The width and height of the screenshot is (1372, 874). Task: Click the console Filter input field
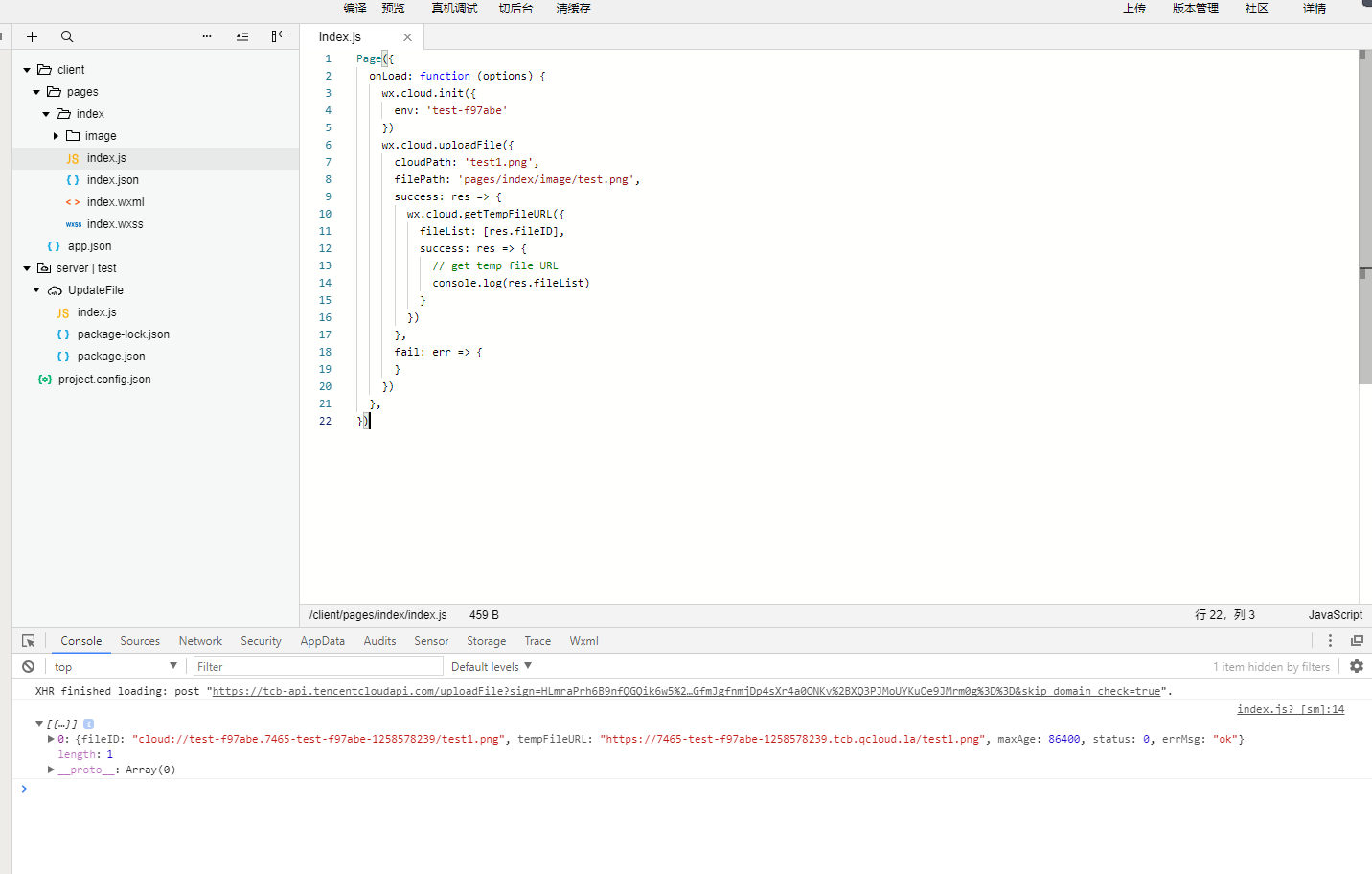(x=317, y=666)
